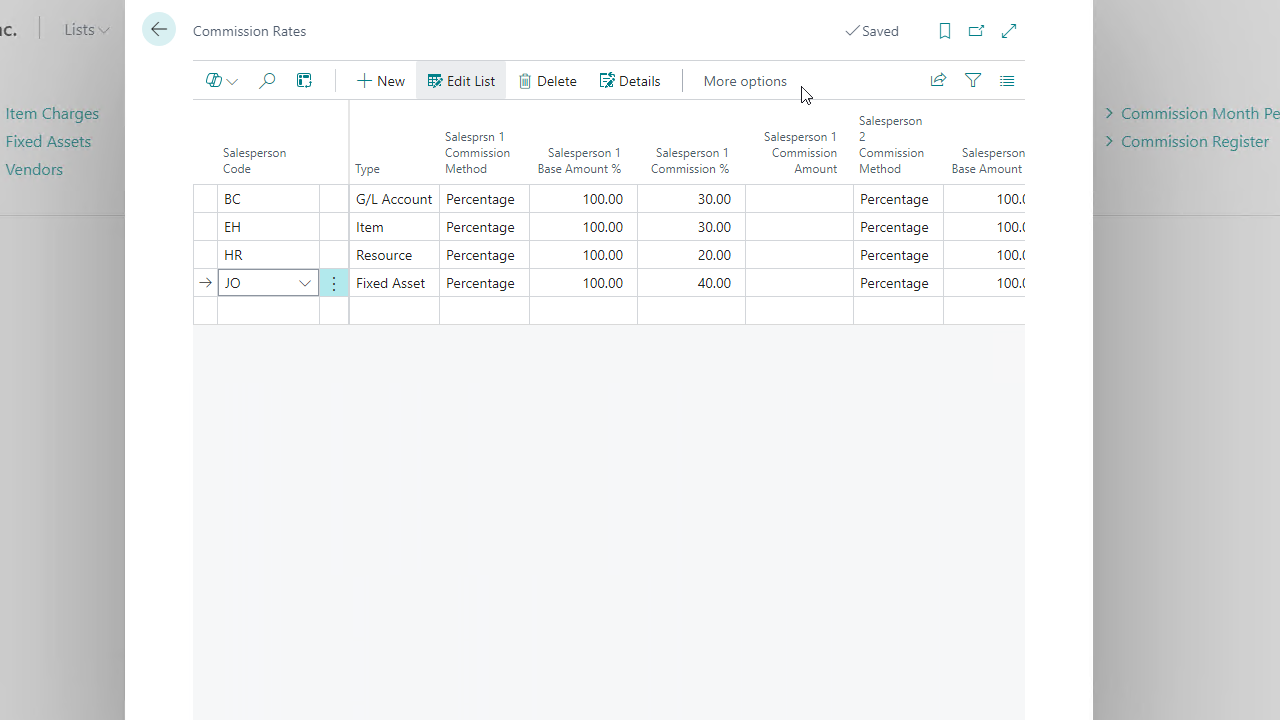Delete the selected commission rate
The width and height of the screenshot is (1280, 720).
(x=547, y=81)
